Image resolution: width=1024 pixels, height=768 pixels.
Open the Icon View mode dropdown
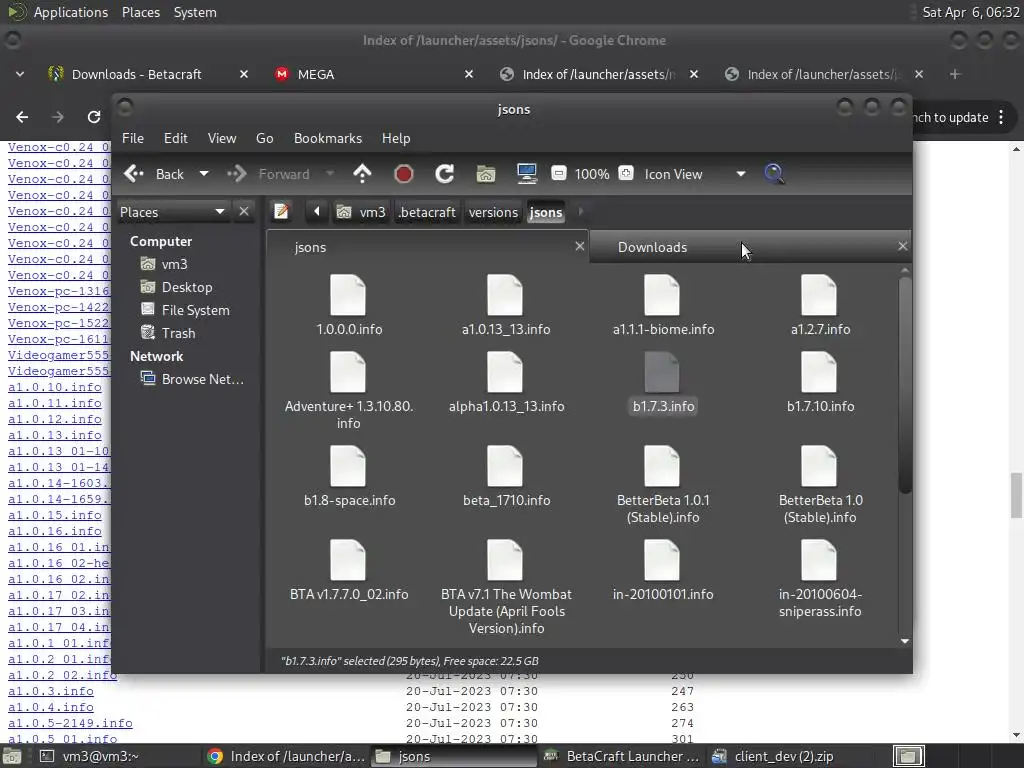[695, 174]
